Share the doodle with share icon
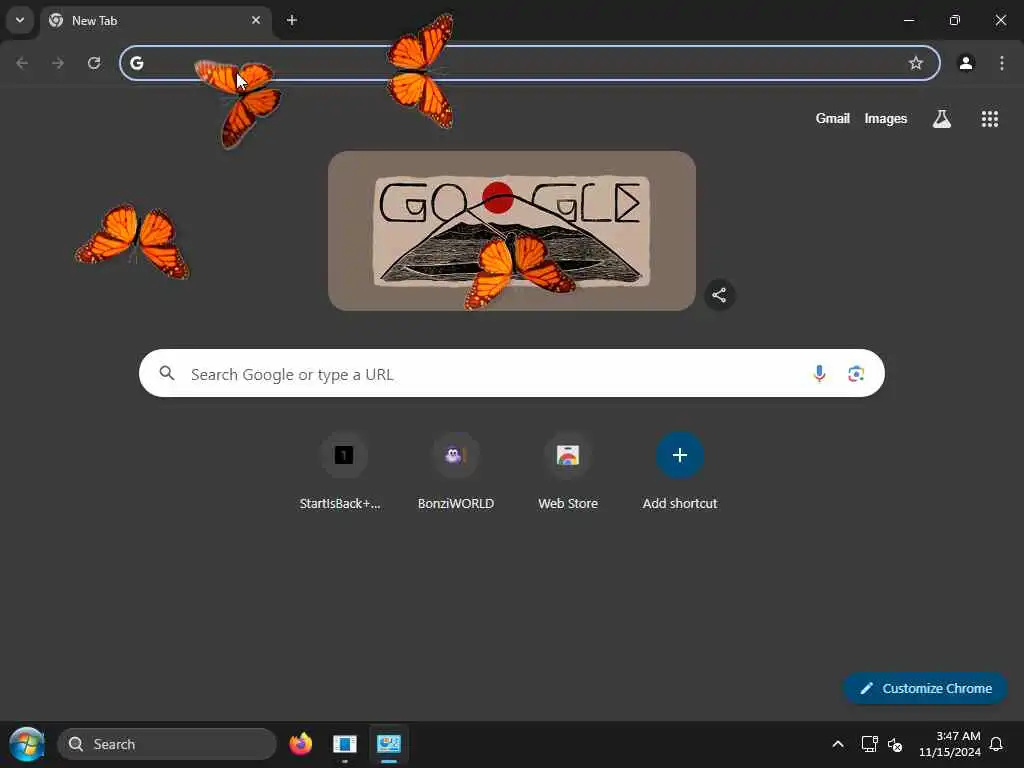The image size is (1024, 768). point(719,295)
